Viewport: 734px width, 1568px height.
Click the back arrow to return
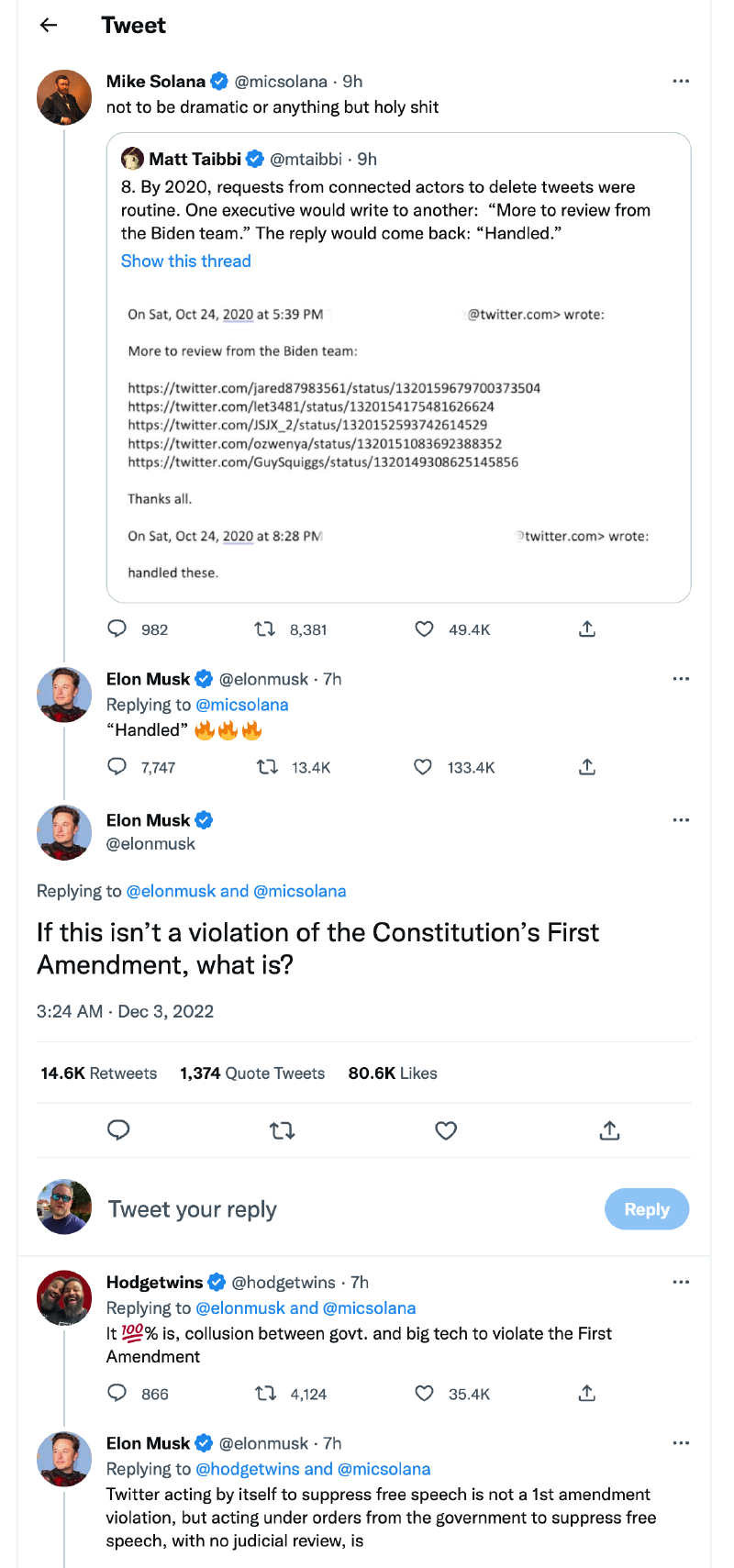[x=46, y=25]
